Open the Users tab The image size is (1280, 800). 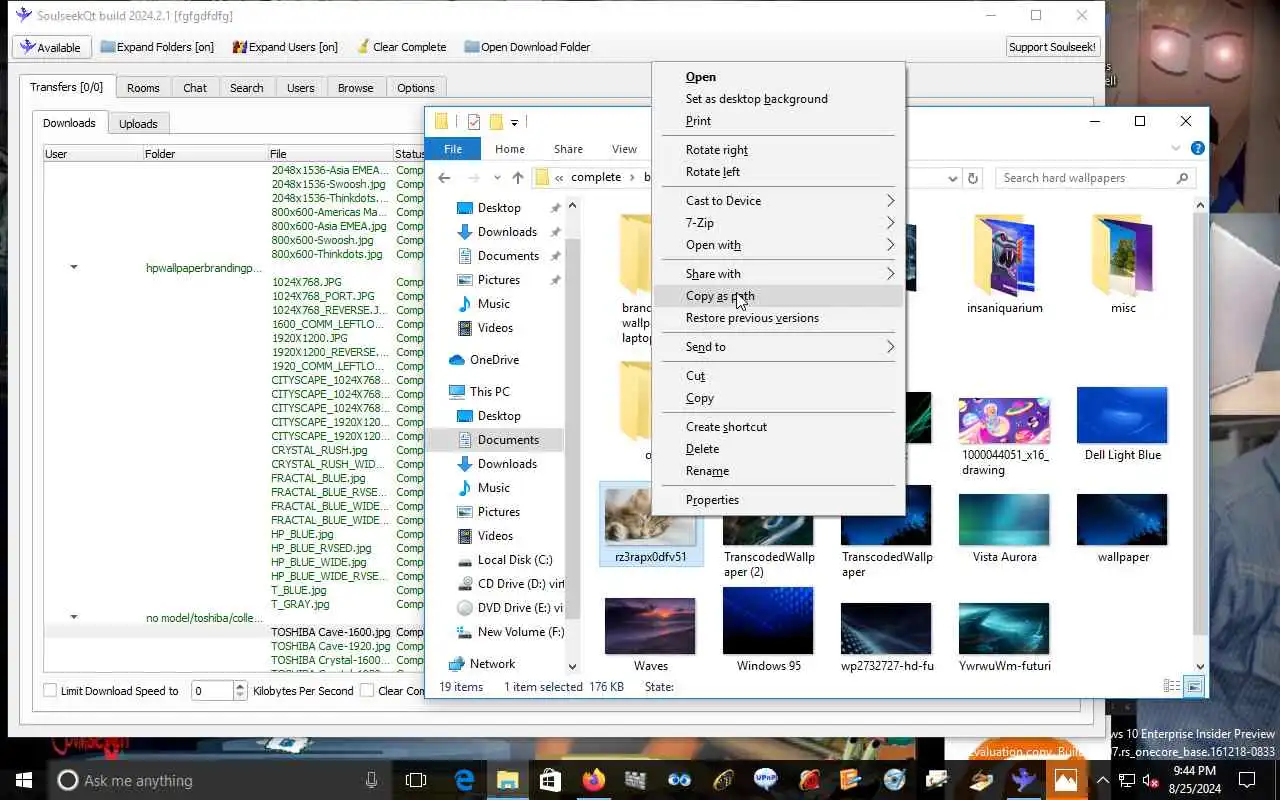[301, 88]
